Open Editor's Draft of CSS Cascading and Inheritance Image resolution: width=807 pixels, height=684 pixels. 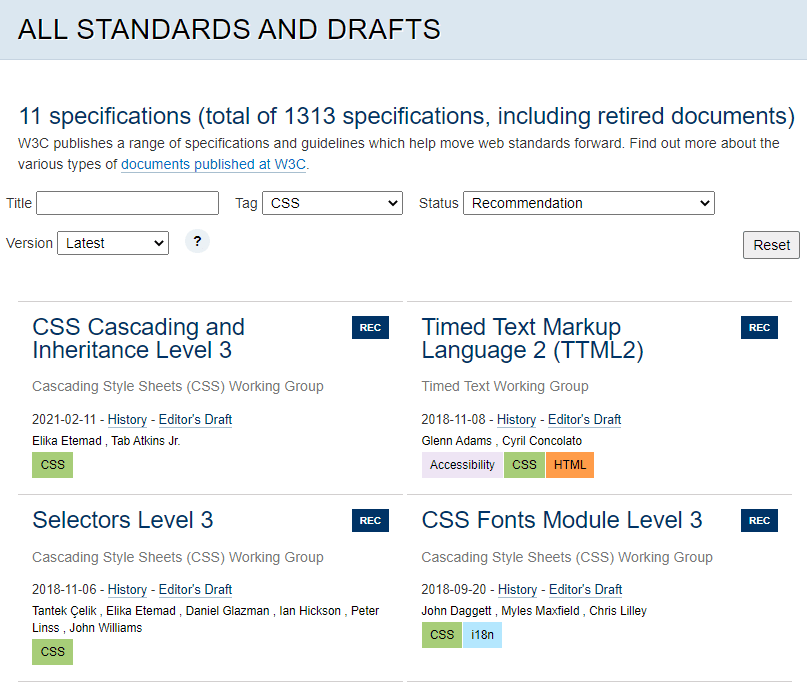point(195,420)
